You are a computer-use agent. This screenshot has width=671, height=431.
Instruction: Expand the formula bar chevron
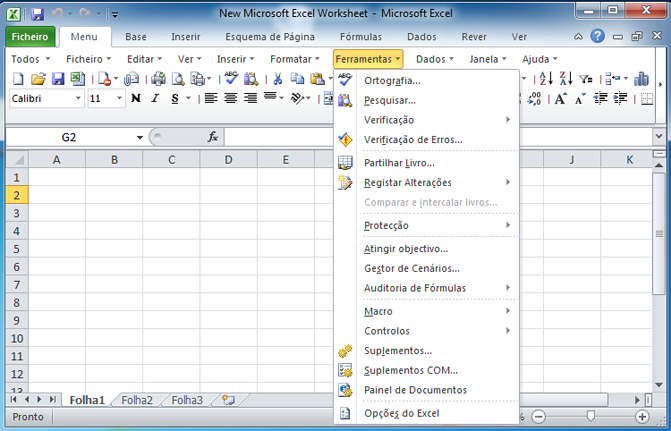(659, 137)
